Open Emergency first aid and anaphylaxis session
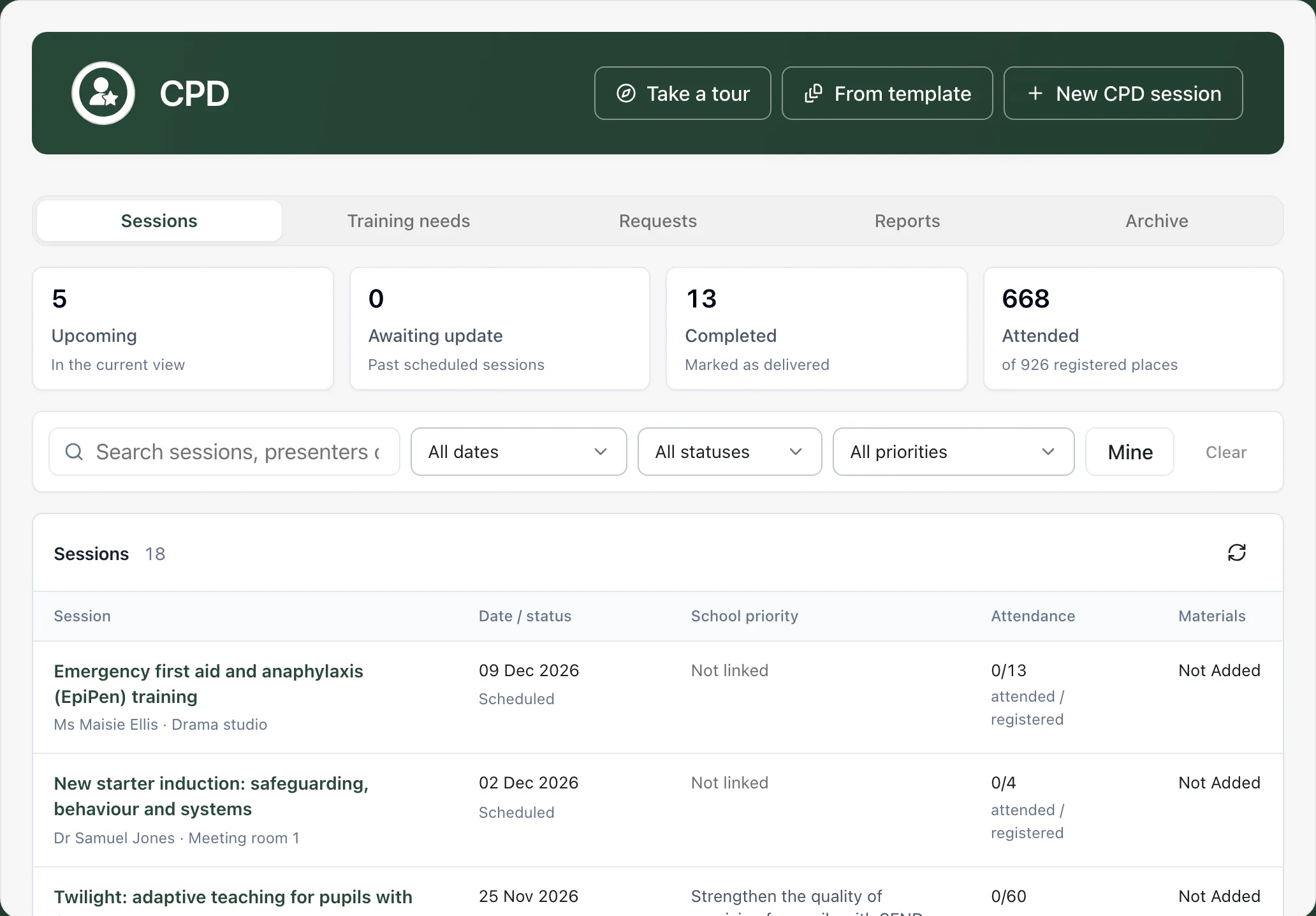Viewport: 1316px width, 916px height. (208, 684)
